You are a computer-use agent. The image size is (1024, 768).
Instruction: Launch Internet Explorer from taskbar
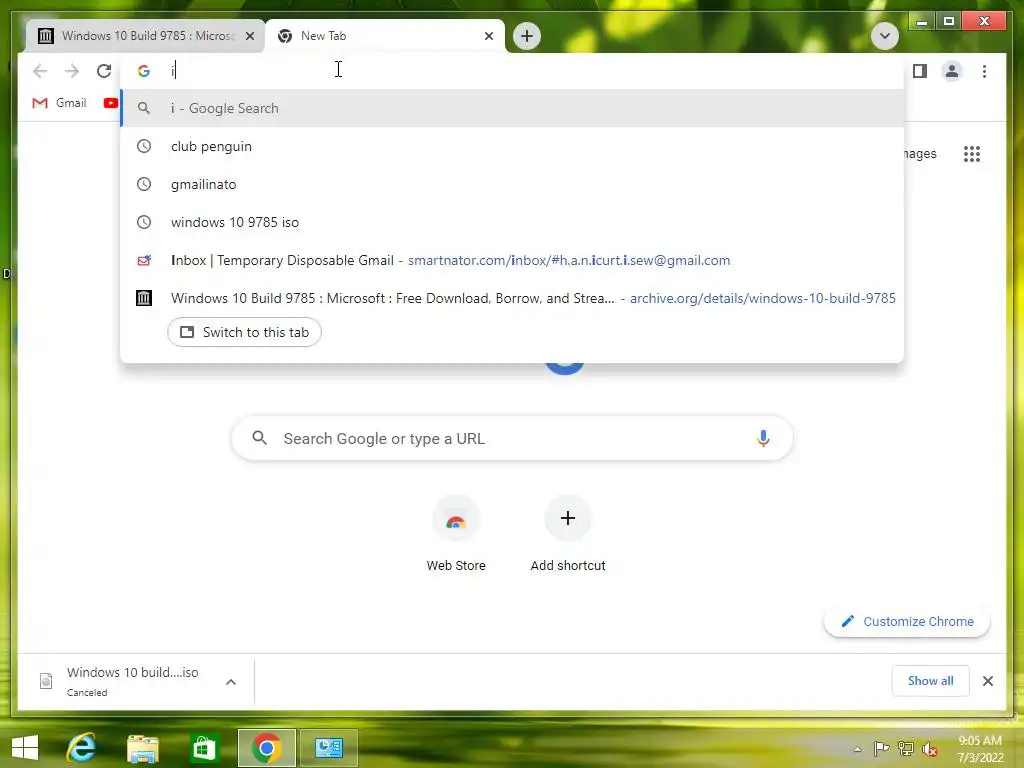pyautogui.click(x=82, y=748)
